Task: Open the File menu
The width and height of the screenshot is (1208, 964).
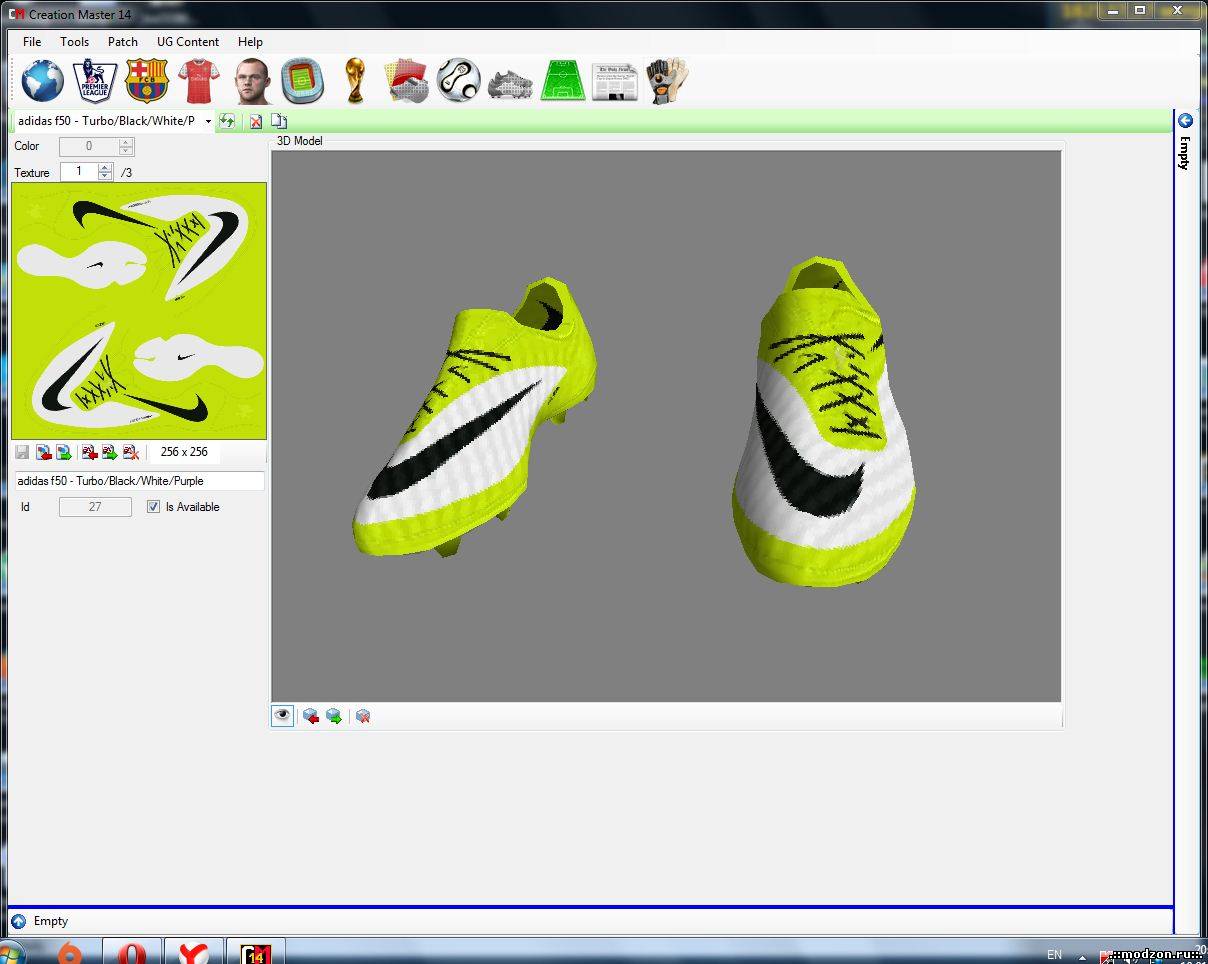Action: click(x=32, y=42)
